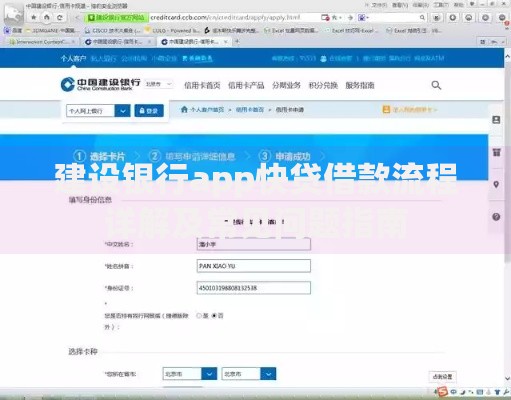Click the contact card icon in right sidebar
This screenshot has height=400, width=511.
tap(496, 120)
